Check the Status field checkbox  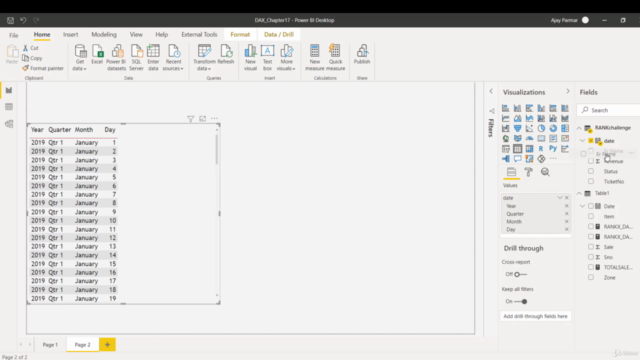coord(591,171)
